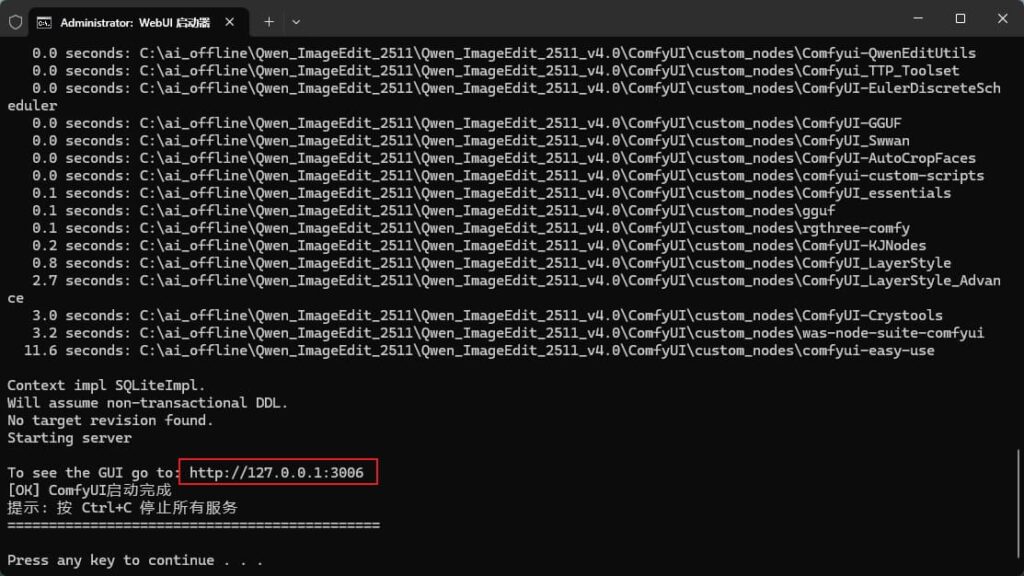The width and height of the screenshot is (1024, 576).
Task: Click the '[OK] ComfyUI' status line
Action: [89, 490]
